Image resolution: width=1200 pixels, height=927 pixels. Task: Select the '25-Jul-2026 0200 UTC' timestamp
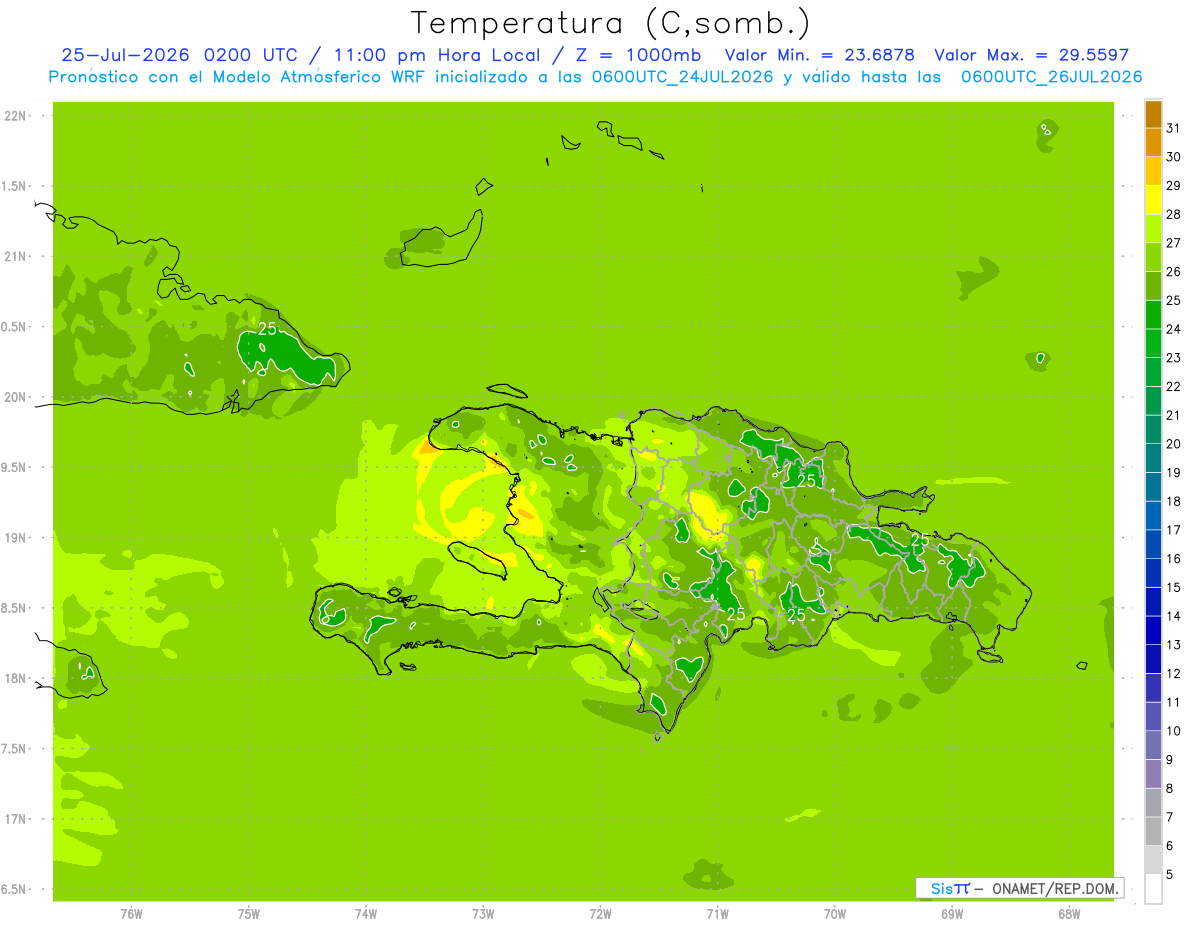[x=179, y=55]
